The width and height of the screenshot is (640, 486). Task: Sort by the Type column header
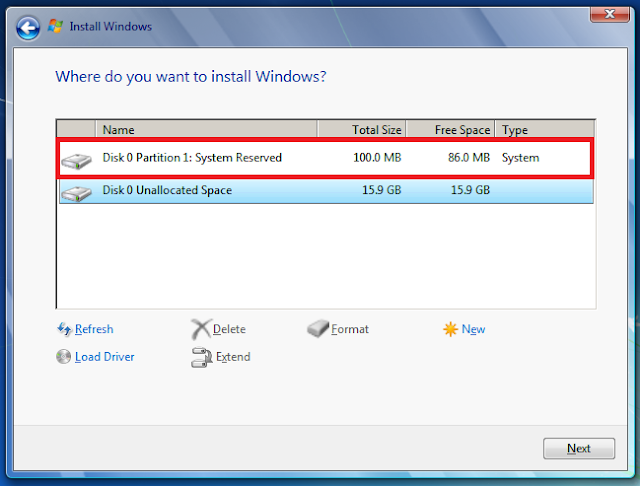click(x=545, y=129)
